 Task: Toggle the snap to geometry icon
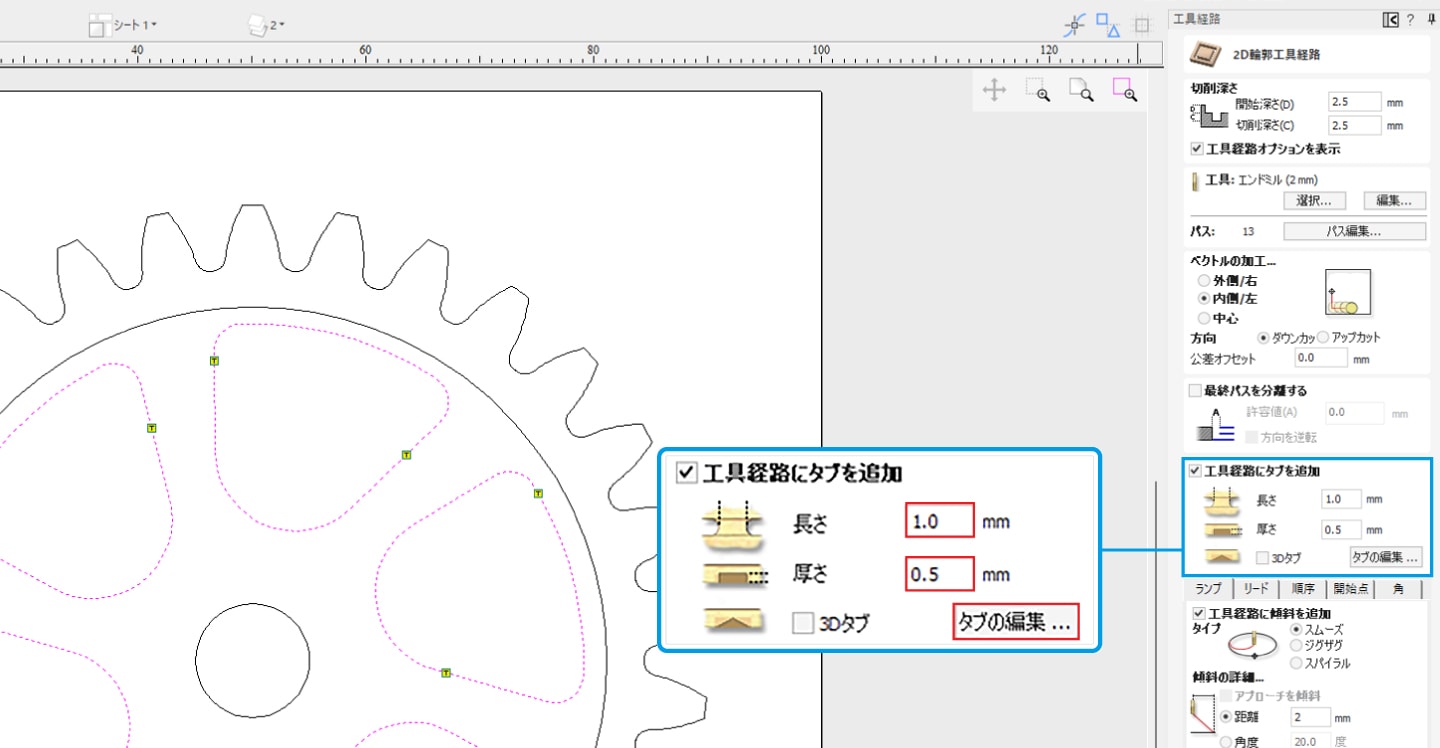pos(1075,25)
